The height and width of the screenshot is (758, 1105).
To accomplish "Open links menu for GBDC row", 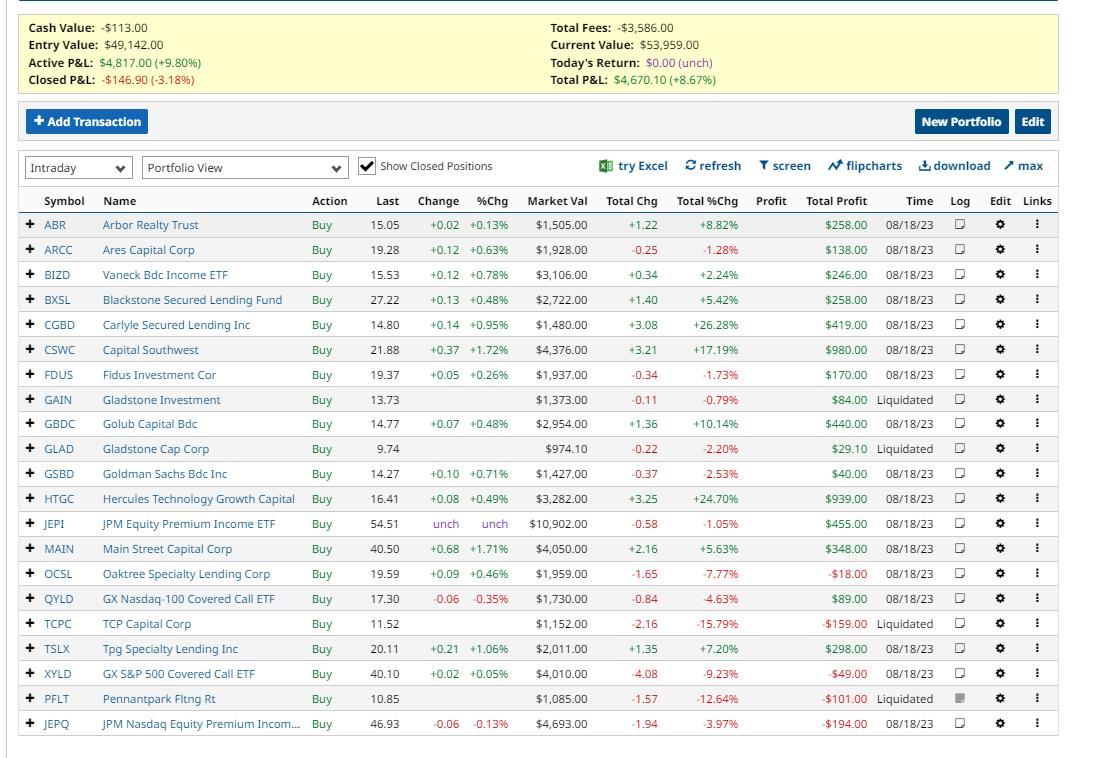I will click(x=1037, y=423).
